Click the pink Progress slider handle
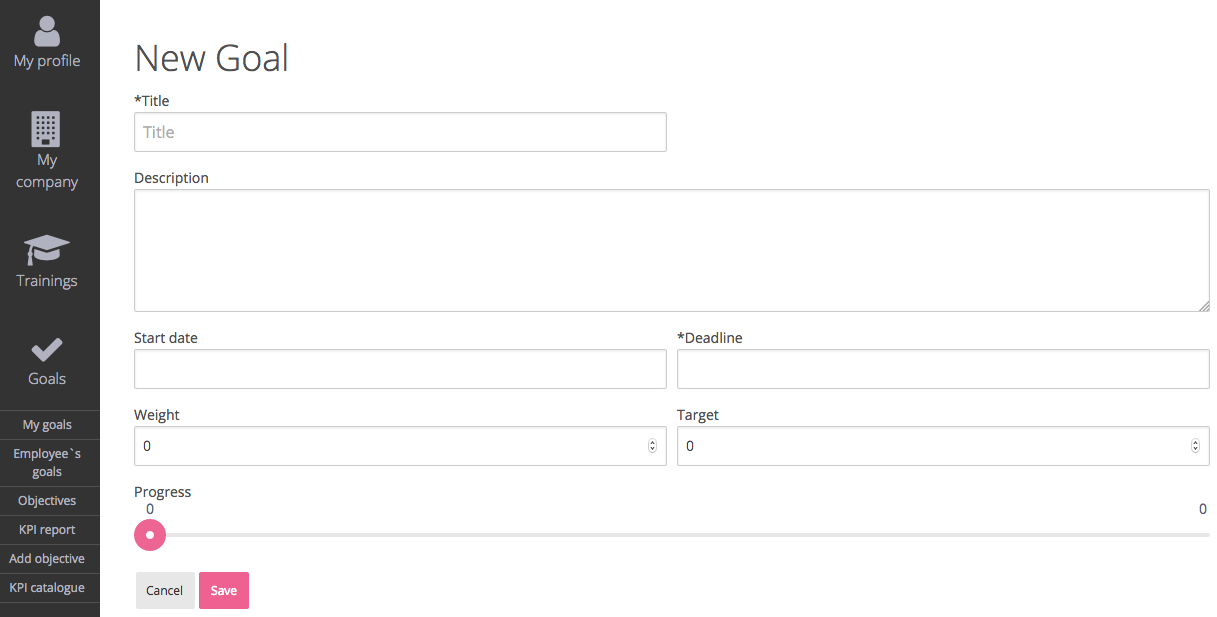The height and width of the screenshot is (617, 1217). [x=150, y=535]
